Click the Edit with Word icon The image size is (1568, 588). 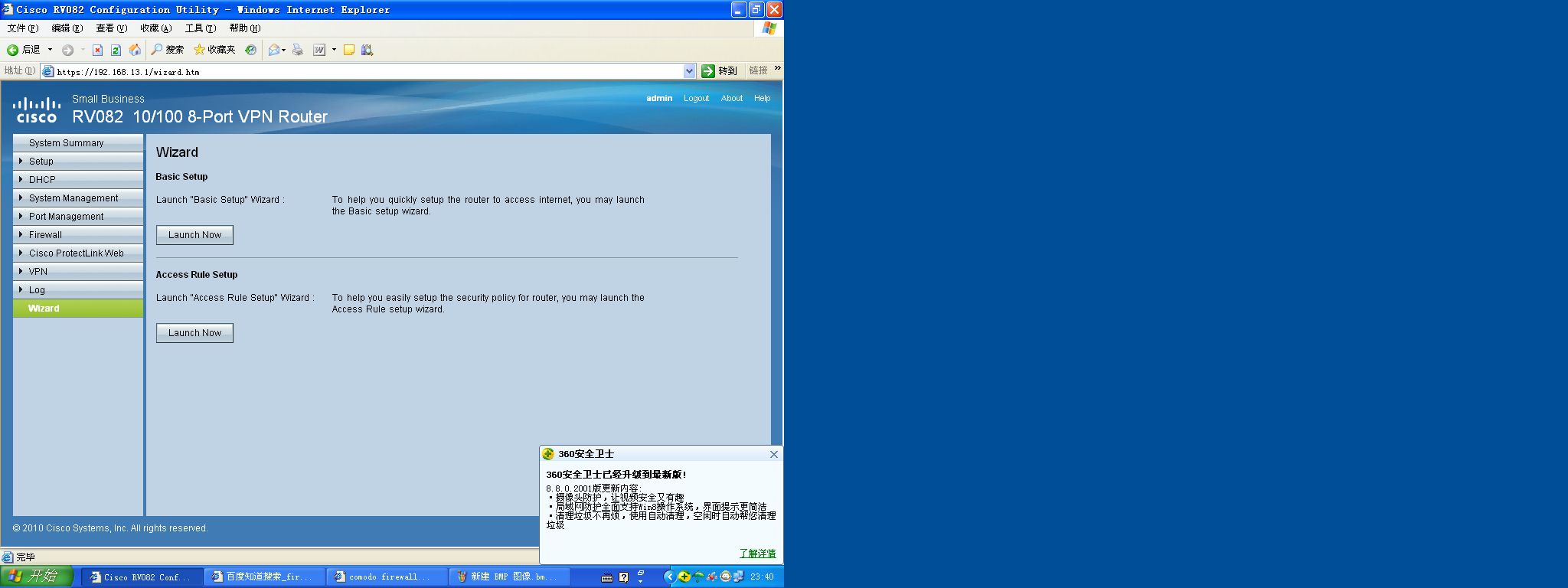319,50
